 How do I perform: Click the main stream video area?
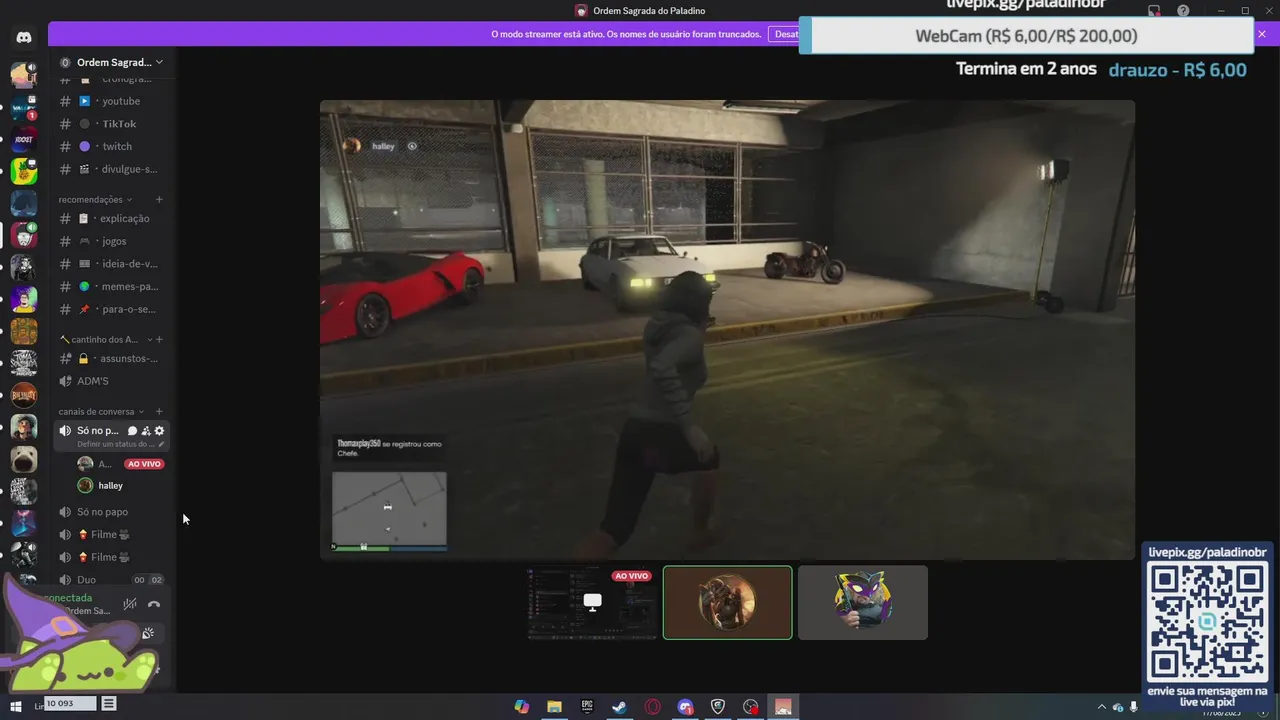click(x=727, y=330)
